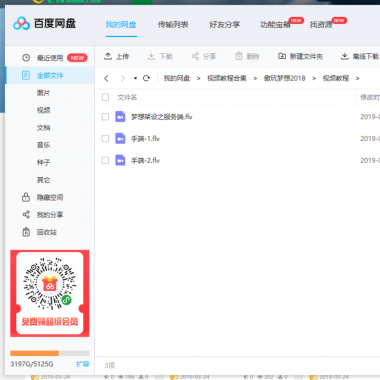The width and height of the screenshot is (380, 380).
Task: Click the 视频教程 breadcrumb
Action: coord(336,78)
